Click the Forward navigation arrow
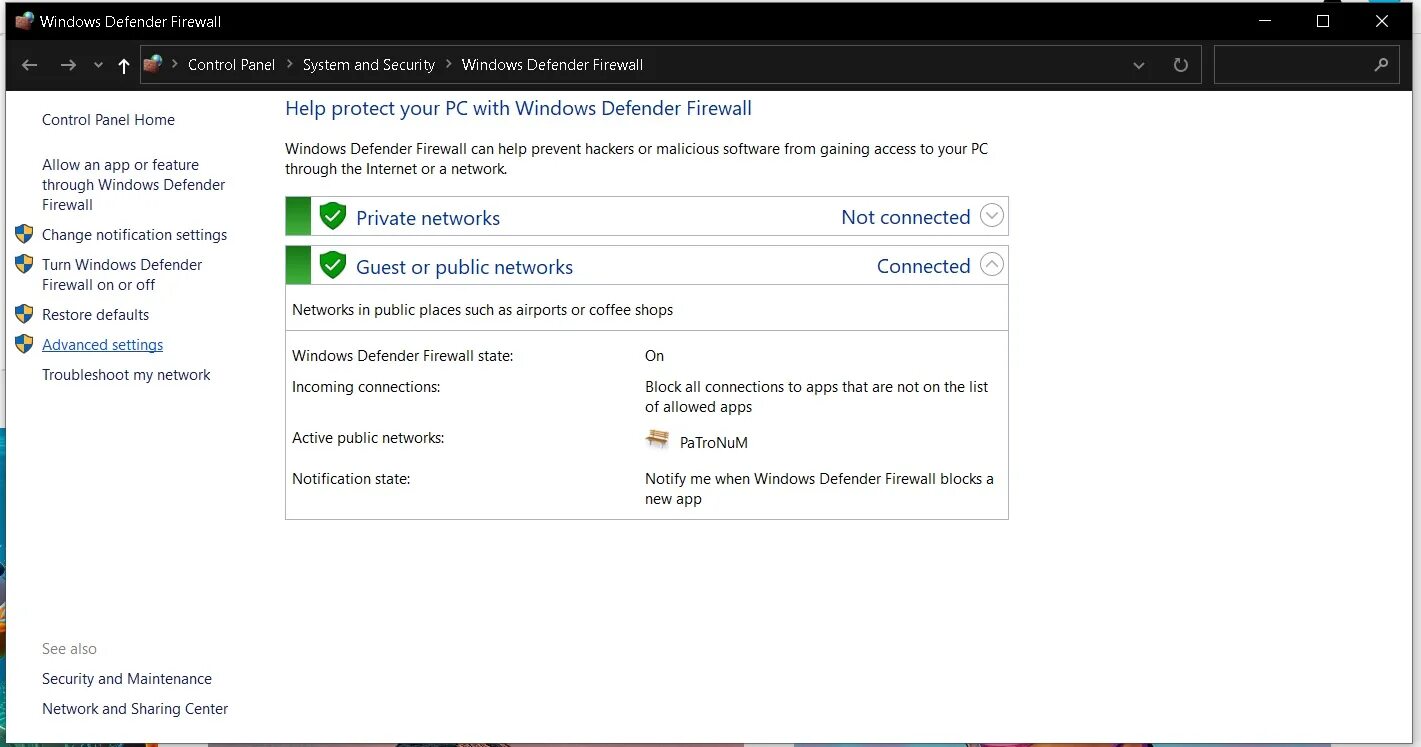The height and width of the screenshot is (747, 1421). pos(68,65)
